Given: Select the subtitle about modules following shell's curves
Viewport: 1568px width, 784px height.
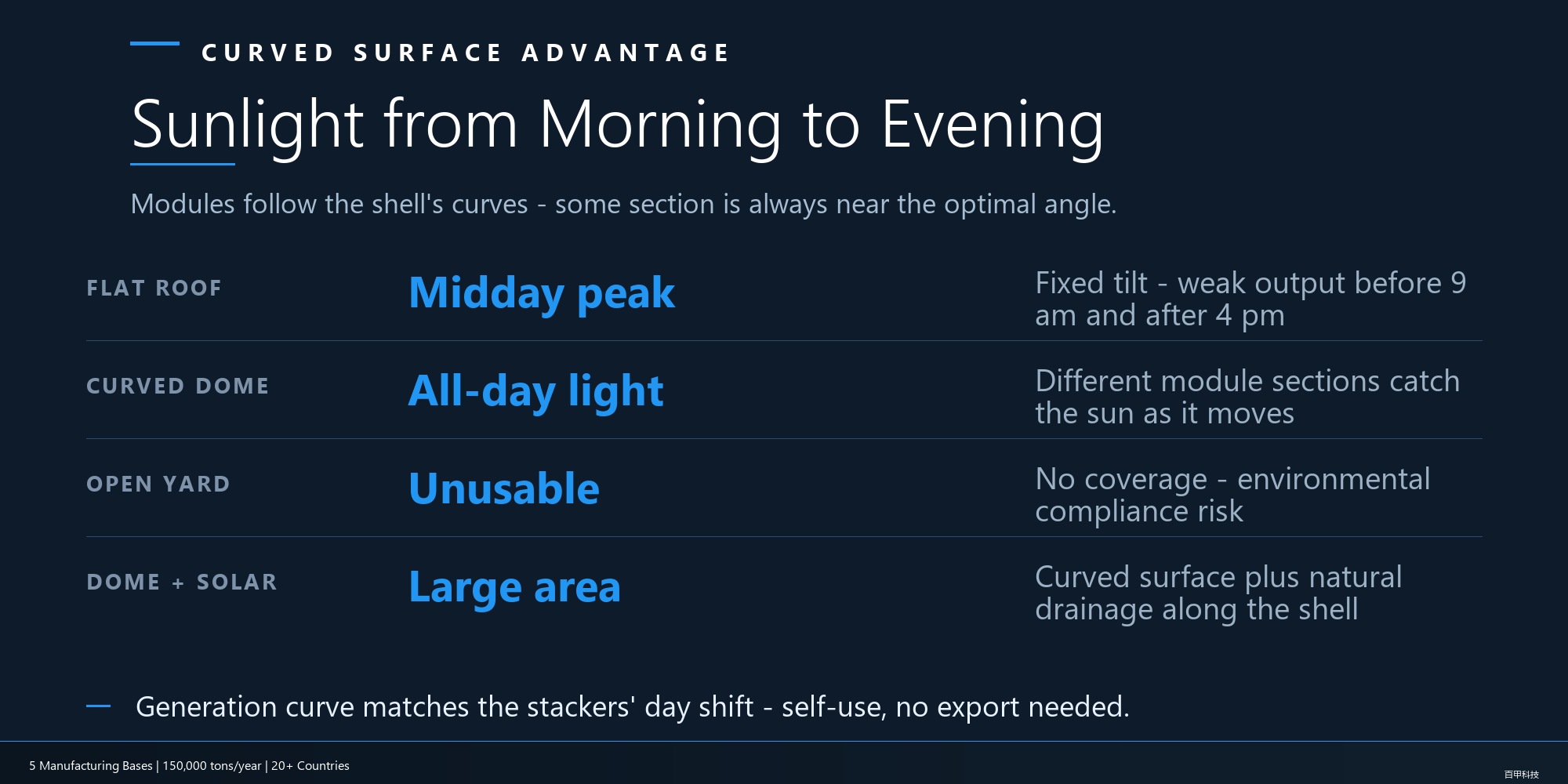Looking at the screenshot, I should tap(623, 204).
